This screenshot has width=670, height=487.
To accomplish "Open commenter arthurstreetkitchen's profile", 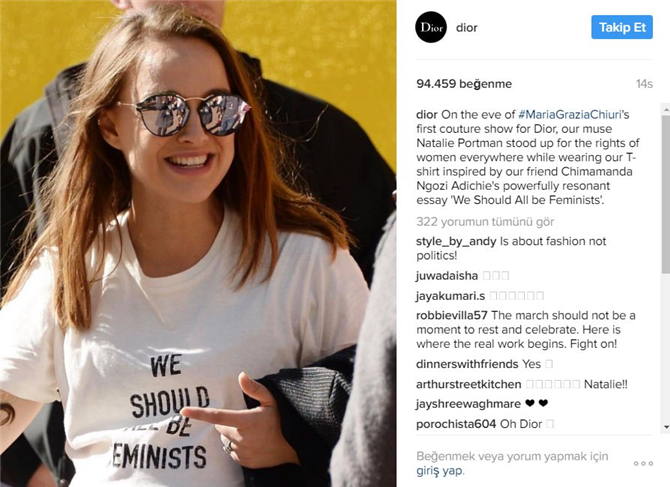I will [469, 384].
